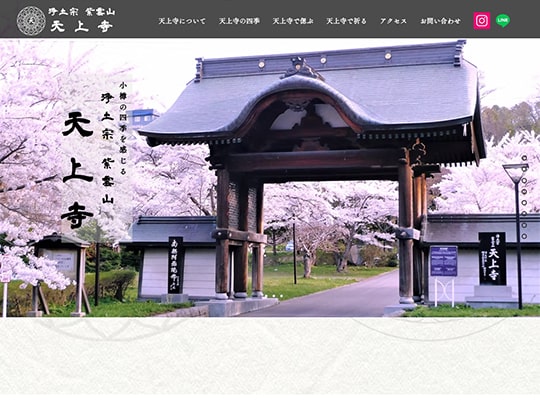Select the fifth section dot in side navigation
The height and width of the screenshot is (420, 540).
[x=524, y=202]
